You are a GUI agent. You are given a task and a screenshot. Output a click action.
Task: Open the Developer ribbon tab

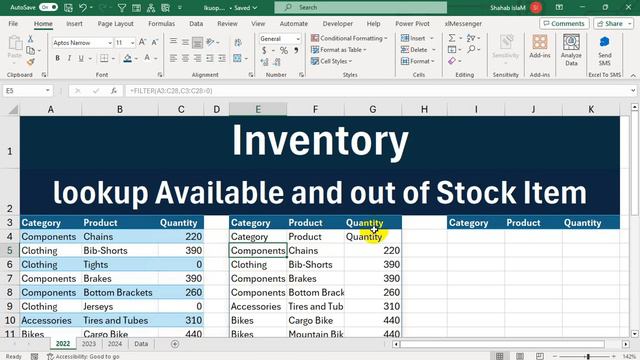[338, 24]
